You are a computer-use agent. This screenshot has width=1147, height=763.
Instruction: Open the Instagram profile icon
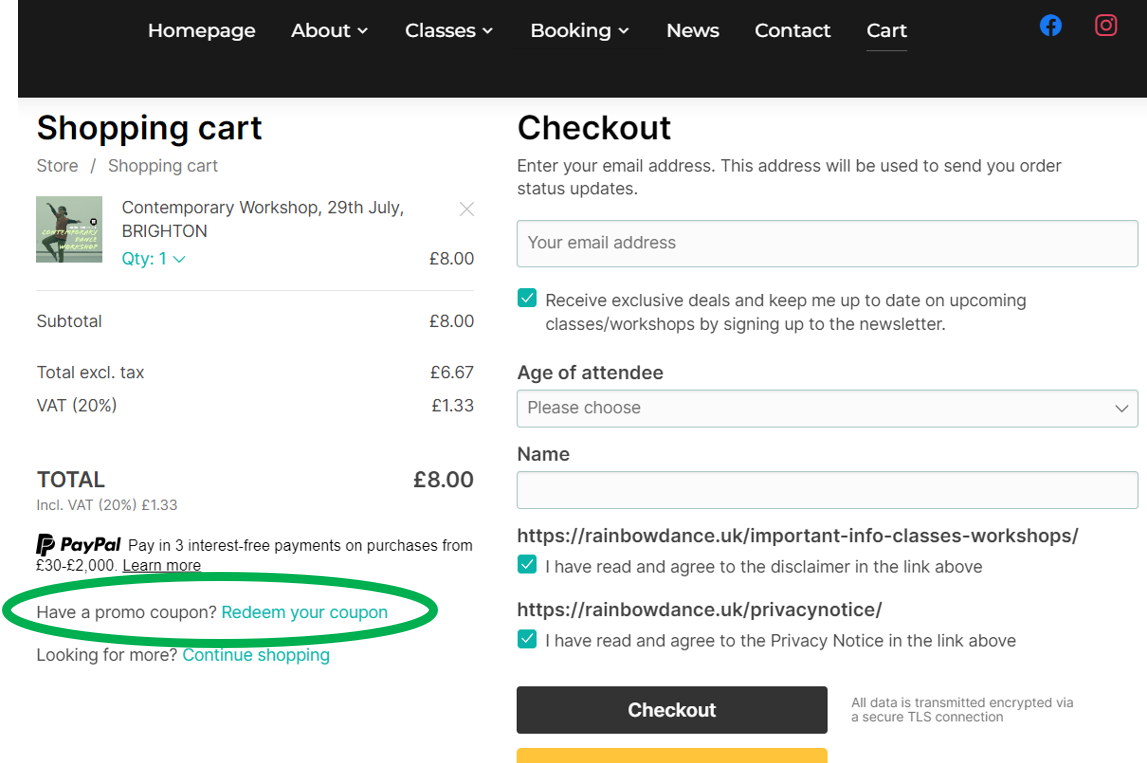tap(1105, 25)
